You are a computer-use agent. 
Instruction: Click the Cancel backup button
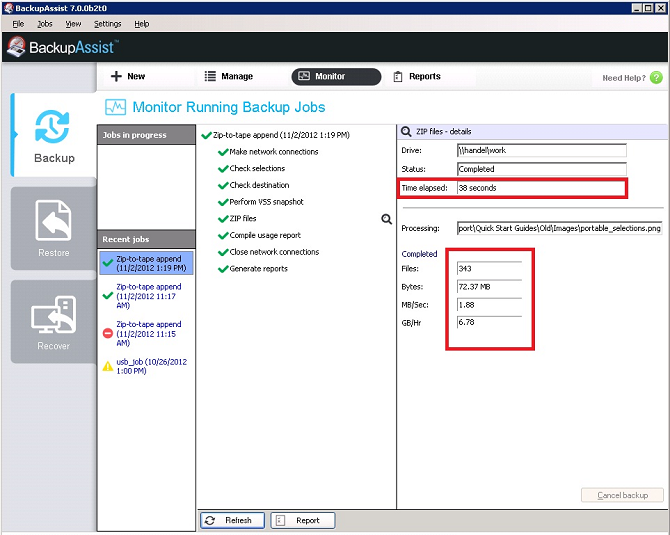622,495
